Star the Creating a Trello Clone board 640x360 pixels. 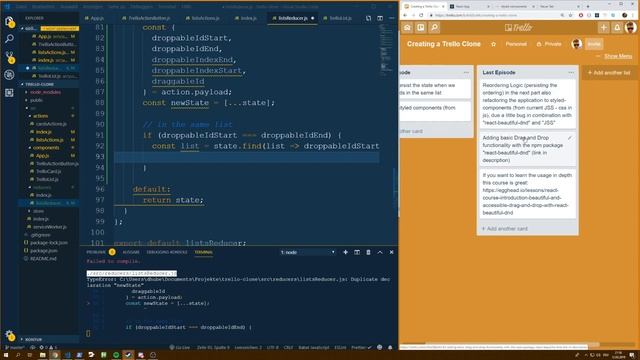tap(493, 44)
